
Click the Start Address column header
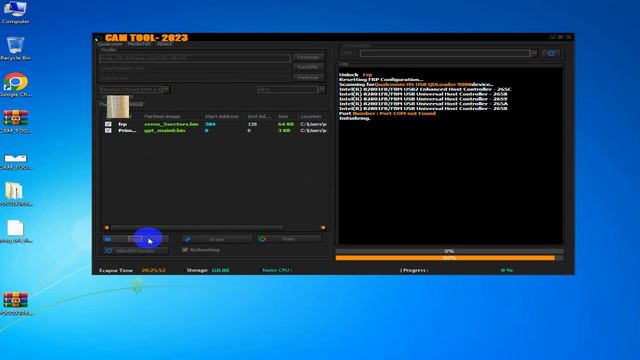click(222, 116)
